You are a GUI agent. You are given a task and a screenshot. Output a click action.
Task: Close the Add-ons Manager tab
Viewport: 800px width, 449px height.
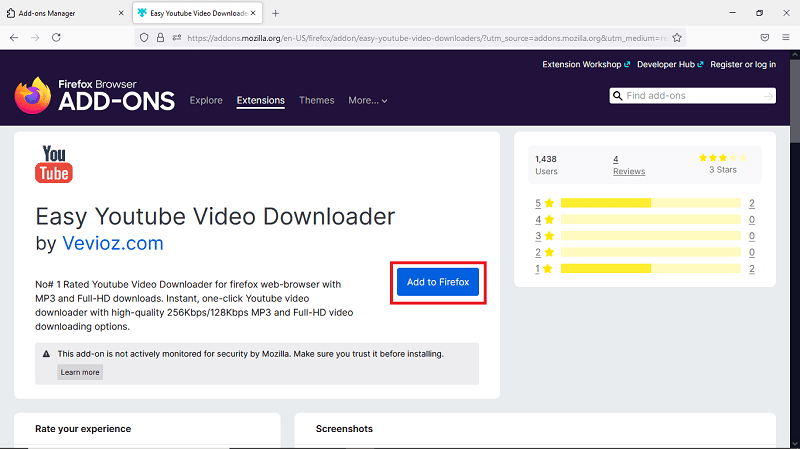pyautogui.click(x=121, y=13)
